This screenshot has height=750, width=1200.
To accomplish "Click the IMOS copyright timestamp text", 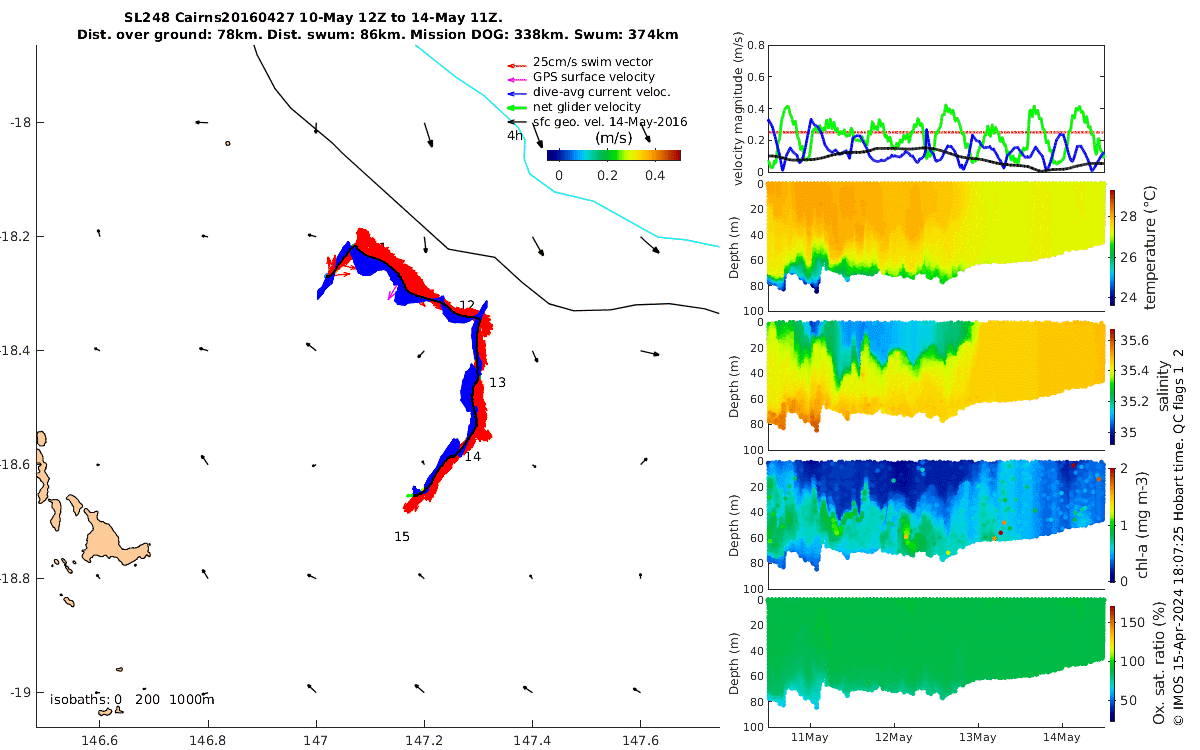I will point(1180,537).
